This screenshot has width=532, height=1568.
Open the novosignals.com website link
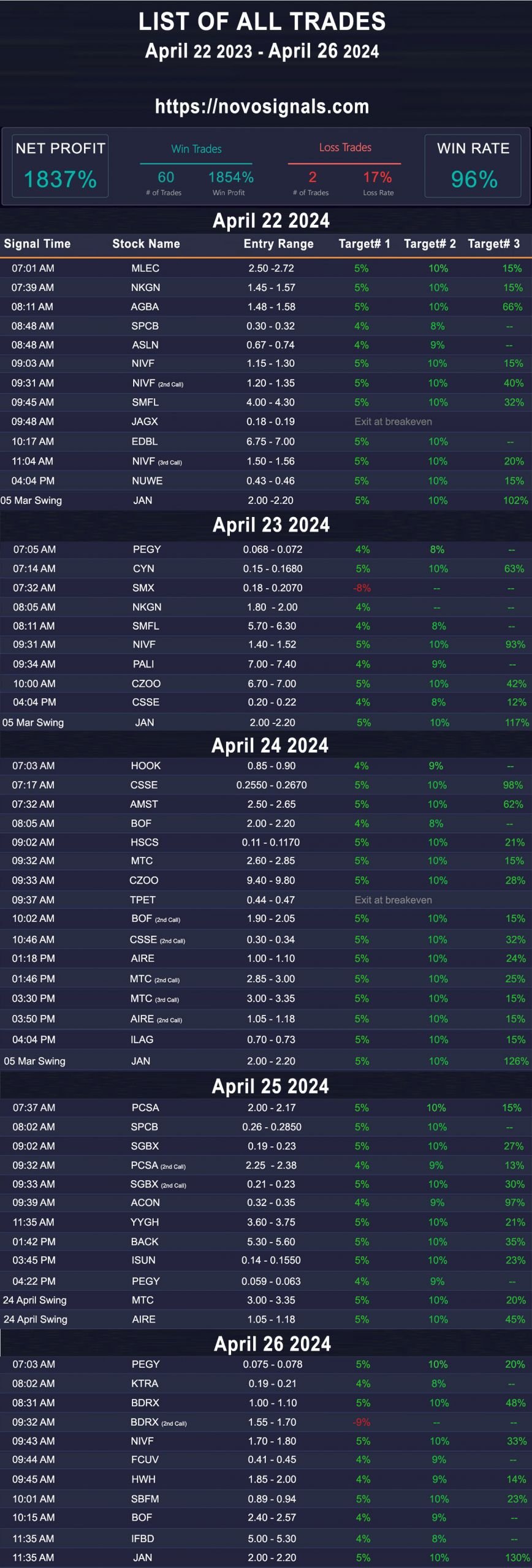(x=262, y=107)
